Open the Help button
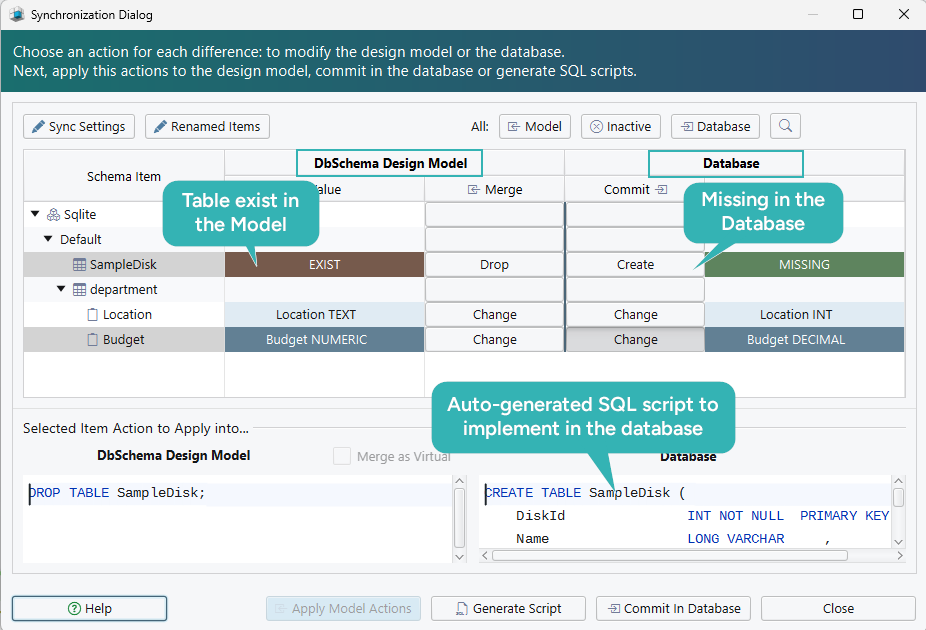This screenshot has width=926, height=630. point(90,608)
